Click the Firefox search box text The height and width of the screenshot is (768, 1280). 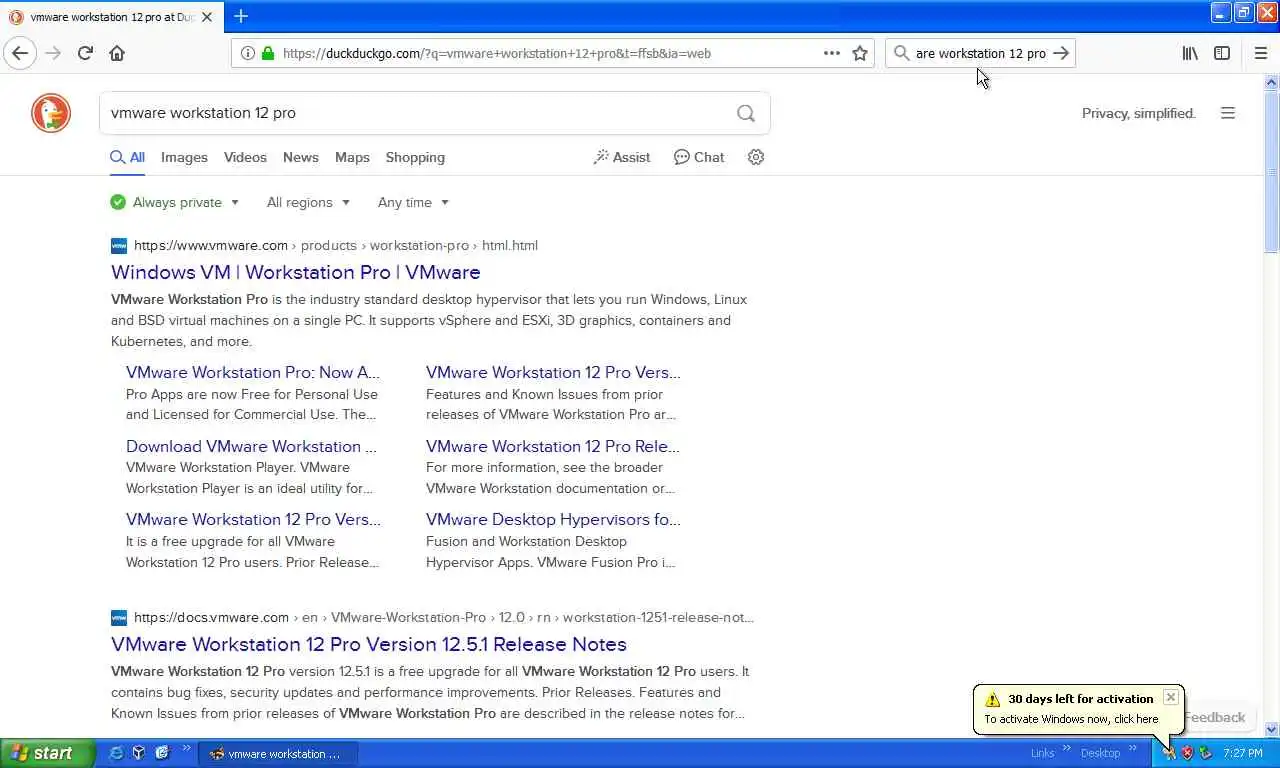pos(980,53)
